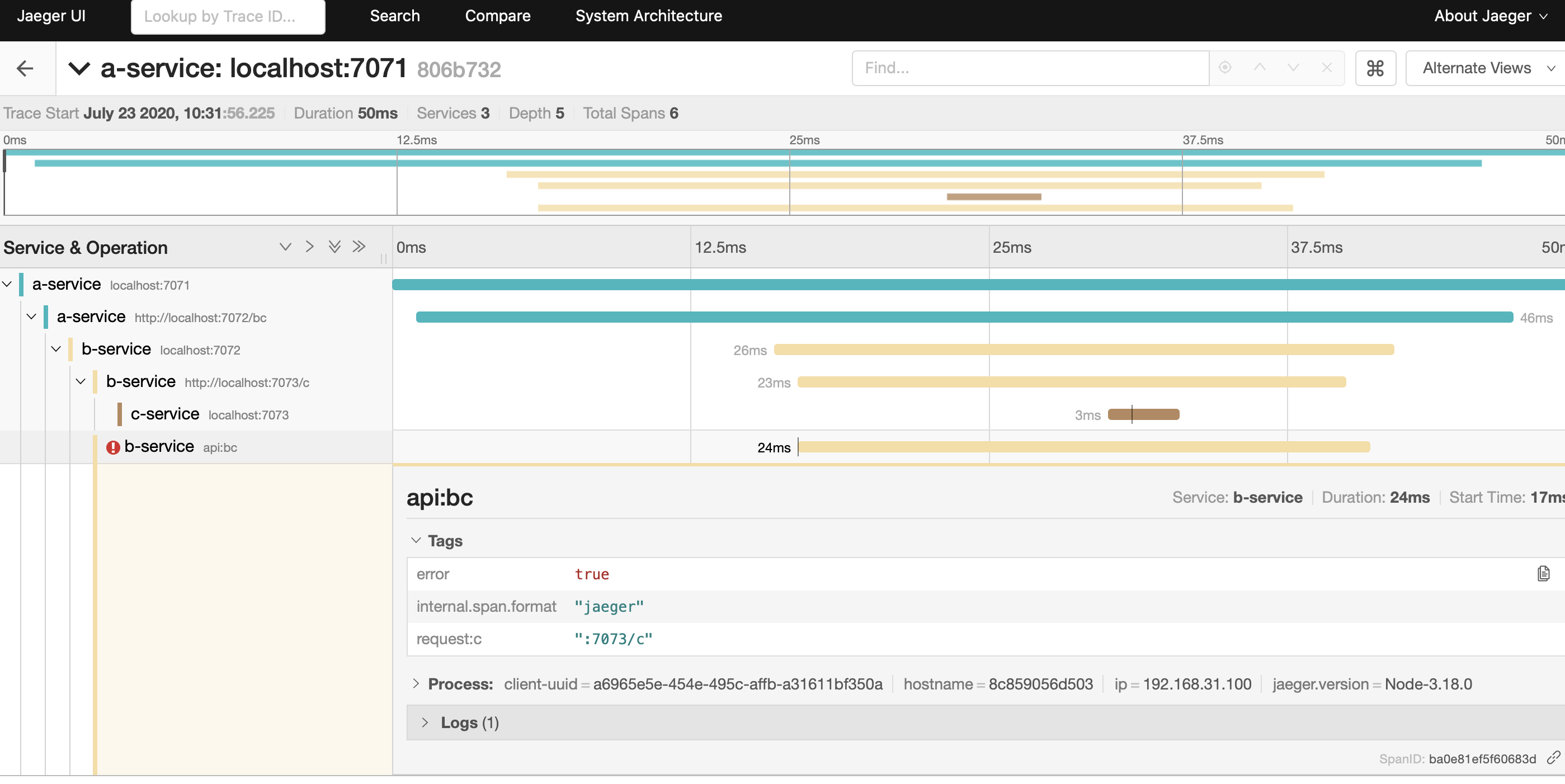Click the back arrow icon

pos(25,68)
